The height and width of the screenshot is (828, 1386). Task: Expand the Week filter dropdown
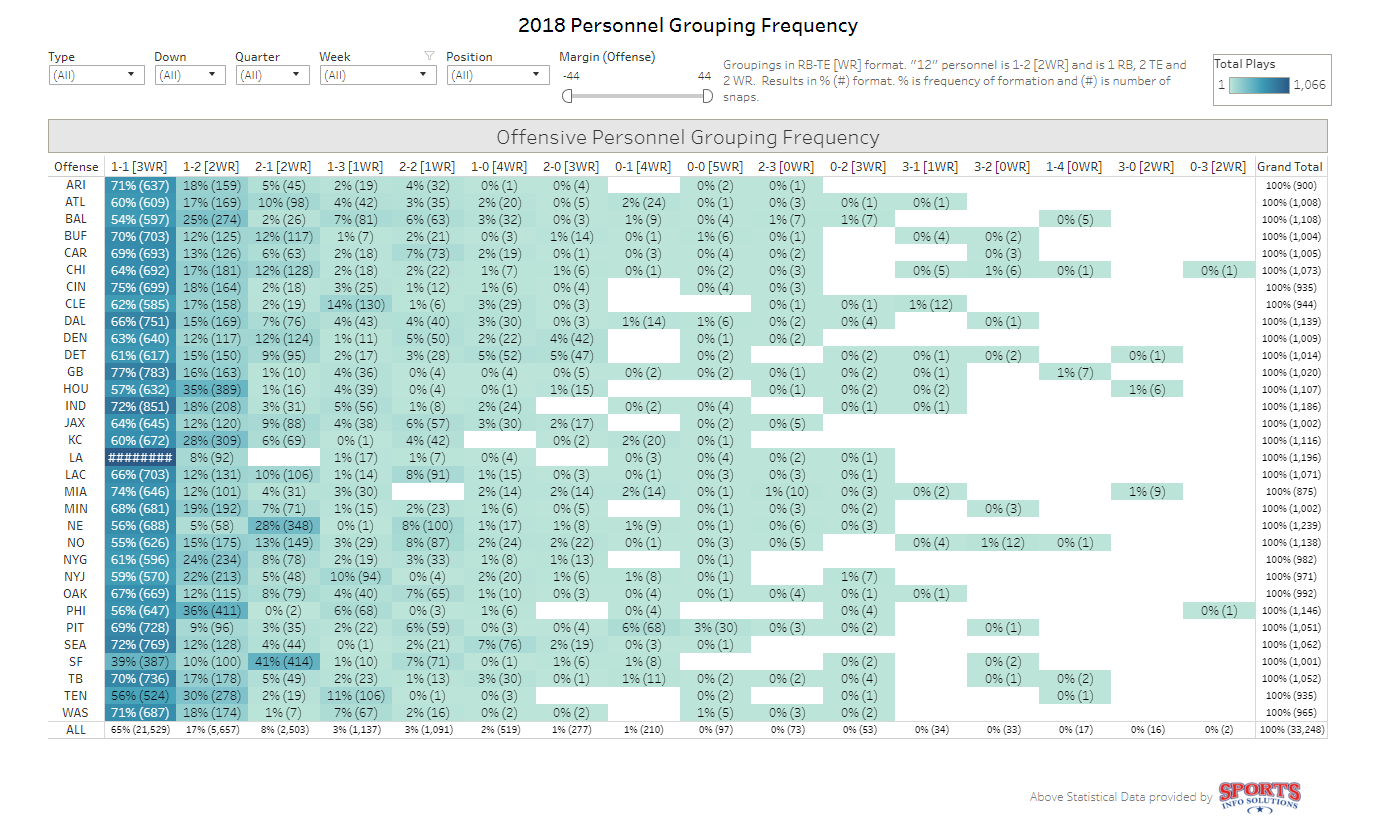coord(378,75)
